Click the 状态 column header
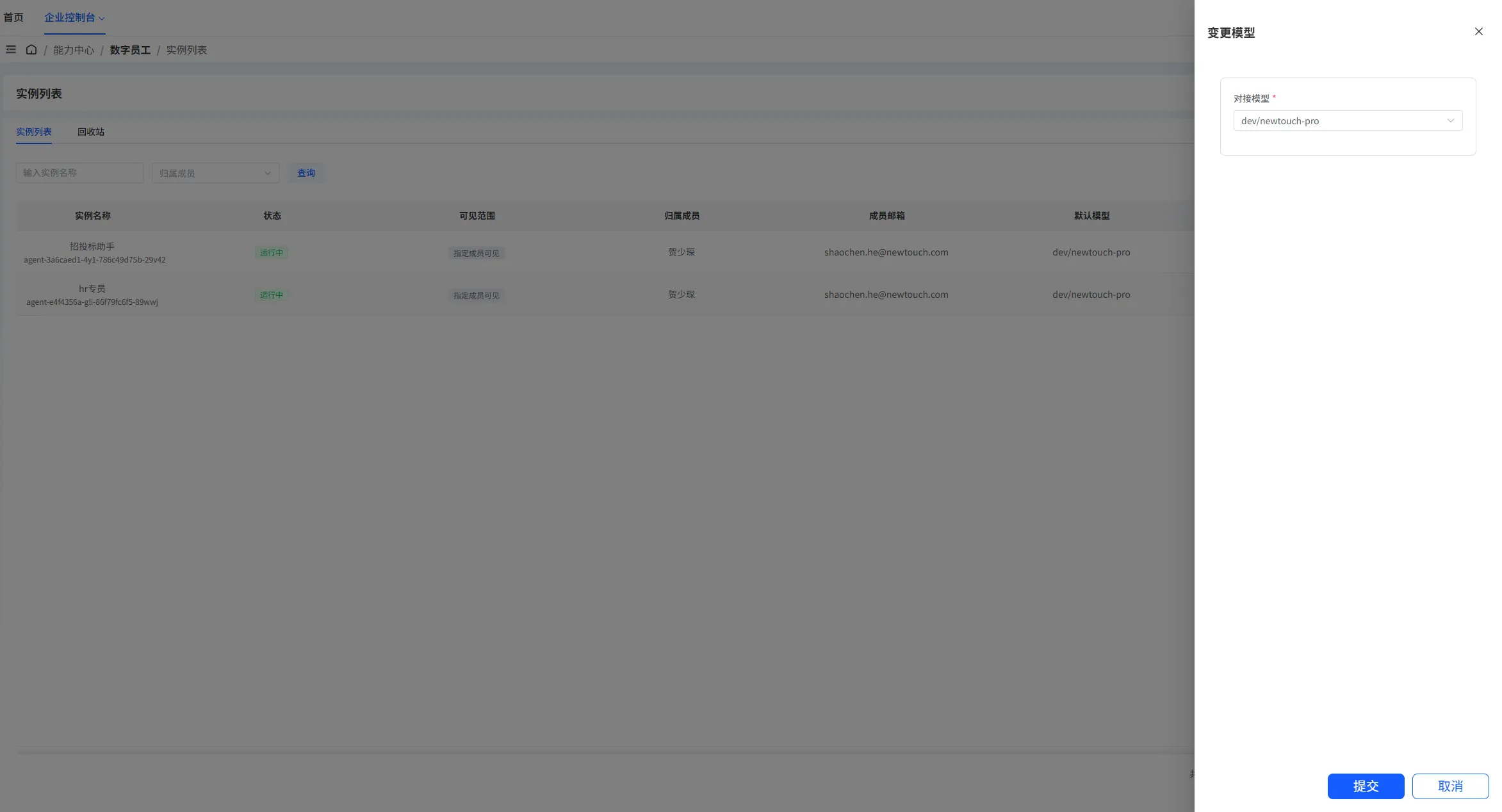Image resolution: width=1502 pixels, height=812 pixels. [272, 216]
